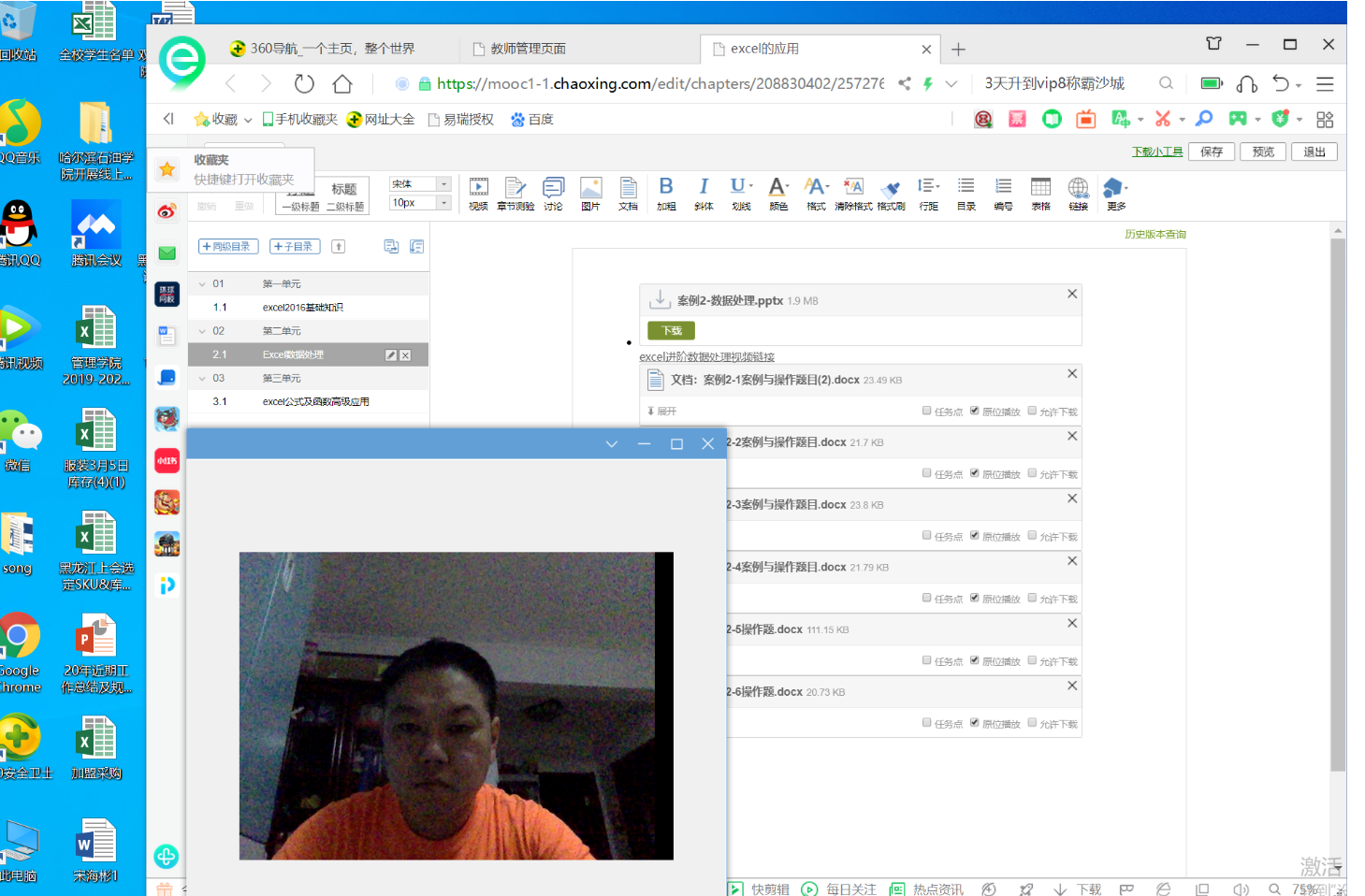Insert hyperlink with the 链接 icon
The width and height of the screenshot is (1365, 896).
(x=1078, y=192)
